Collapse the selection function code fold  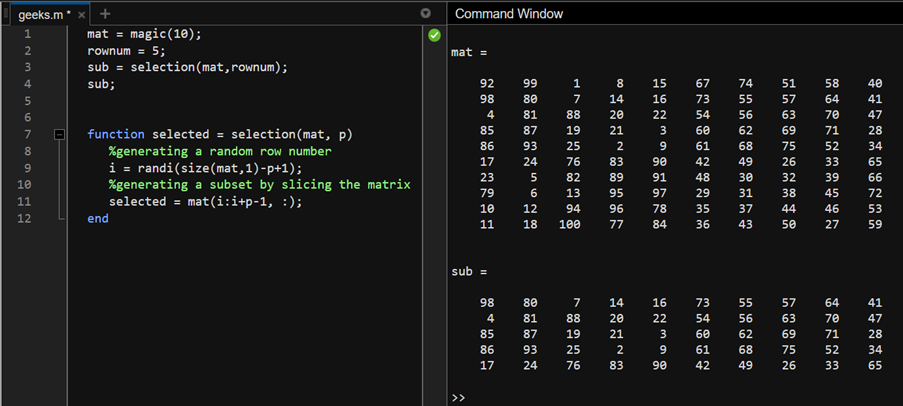(59, 134)
